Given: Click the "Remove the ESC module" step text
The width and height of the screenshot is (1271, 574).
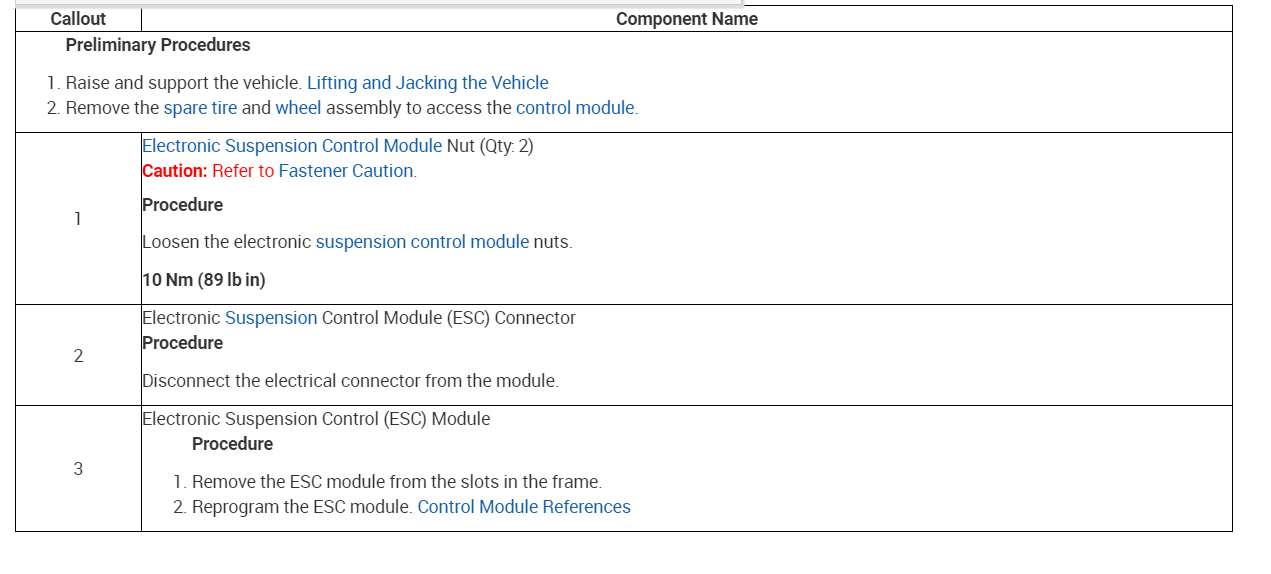Looking at the screenshot, I should pyautogui.click(x=396, y=482).
